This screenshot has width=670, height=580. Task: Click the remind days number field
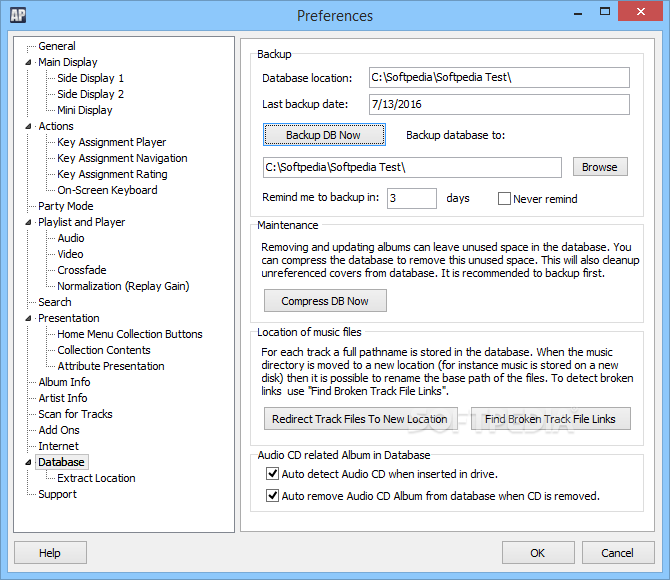click(x=412, y=198)
